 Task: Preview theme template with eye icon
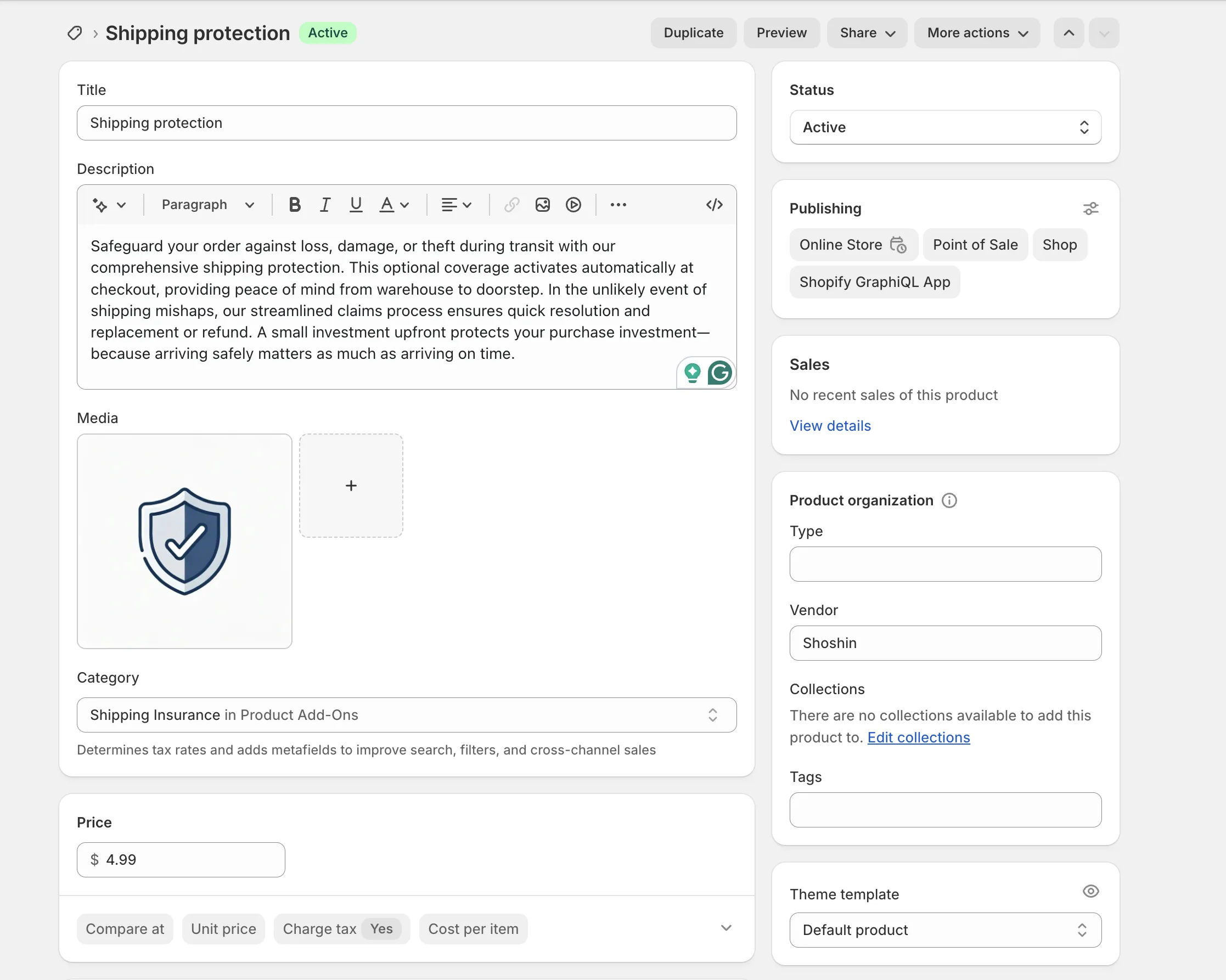click(1090, 891)
